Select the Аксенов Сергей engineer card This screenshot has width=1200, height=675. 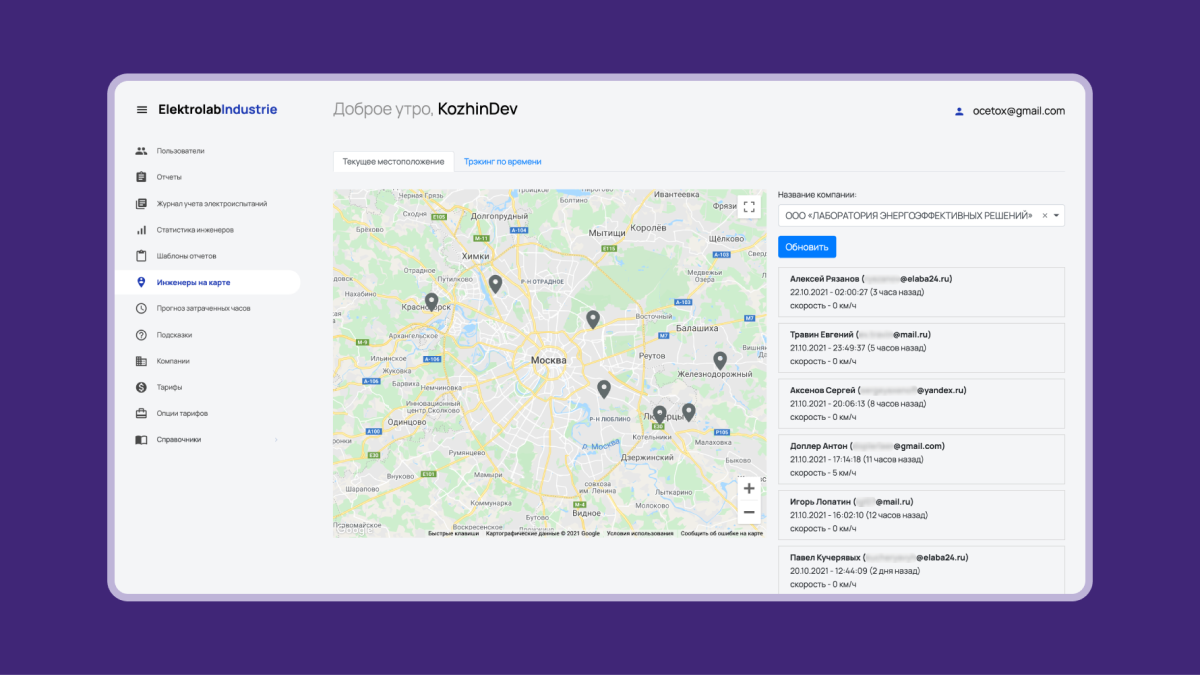921,404
